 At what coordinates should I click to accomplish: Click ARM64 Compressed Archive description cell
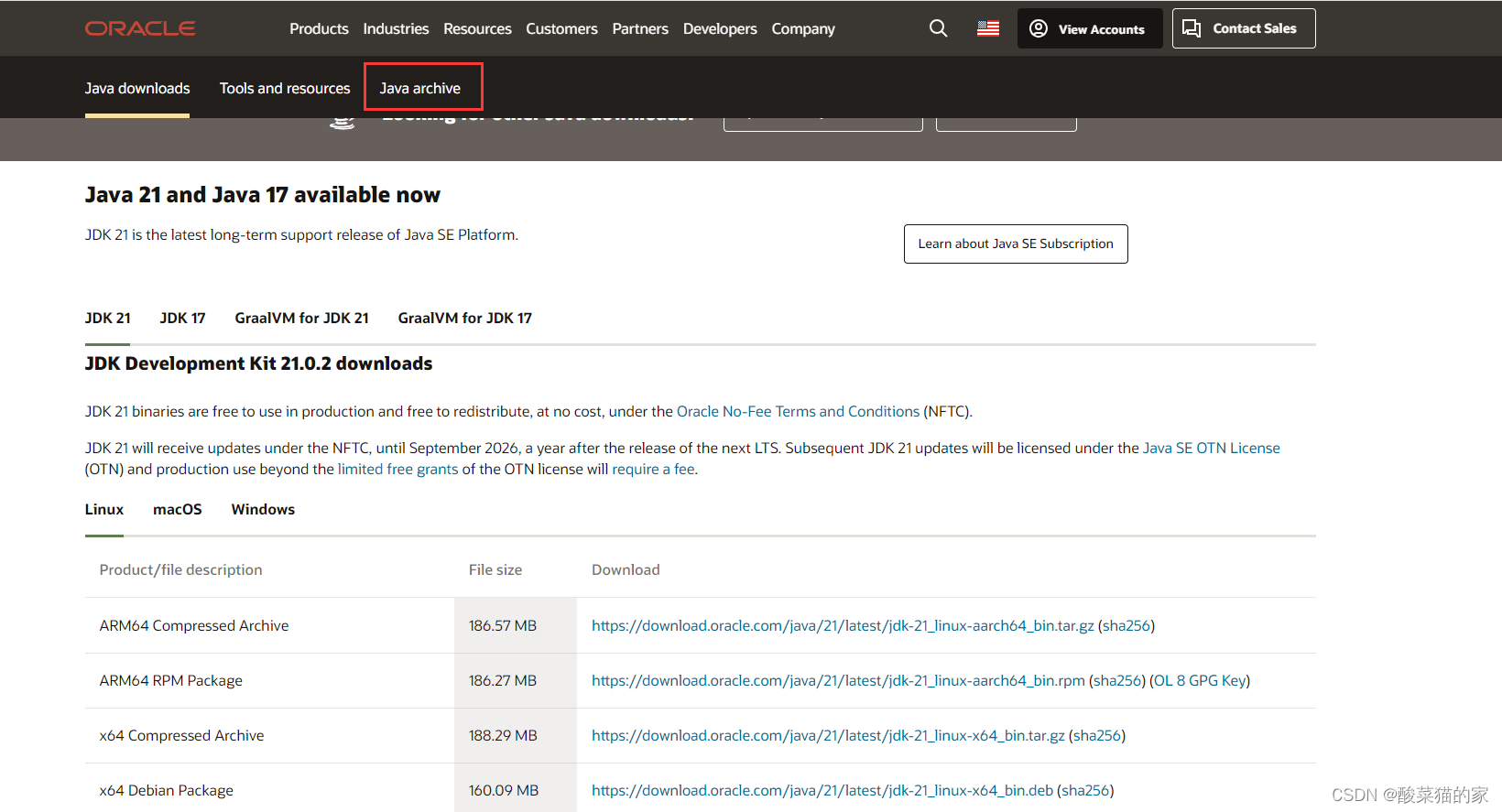click(x=269, y=625)
